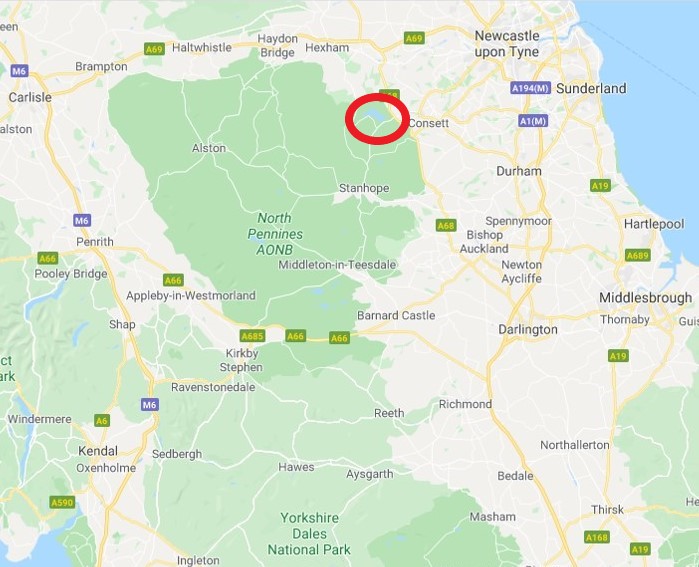Image resolution: width=699 pixels, height=567 pixels.
Task: Click the A168 road shield near Thirsk
Action: (x=596, y=537)
